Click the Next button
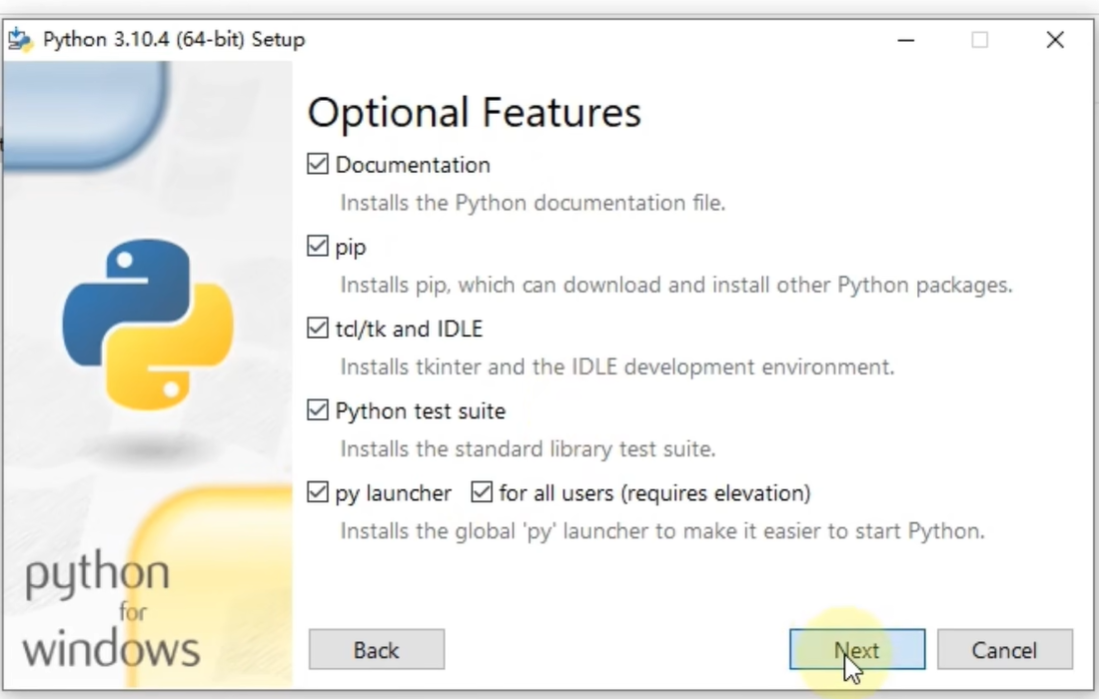Image resolution: width=1099 pixels, height=699 pixels. point(857,650)
